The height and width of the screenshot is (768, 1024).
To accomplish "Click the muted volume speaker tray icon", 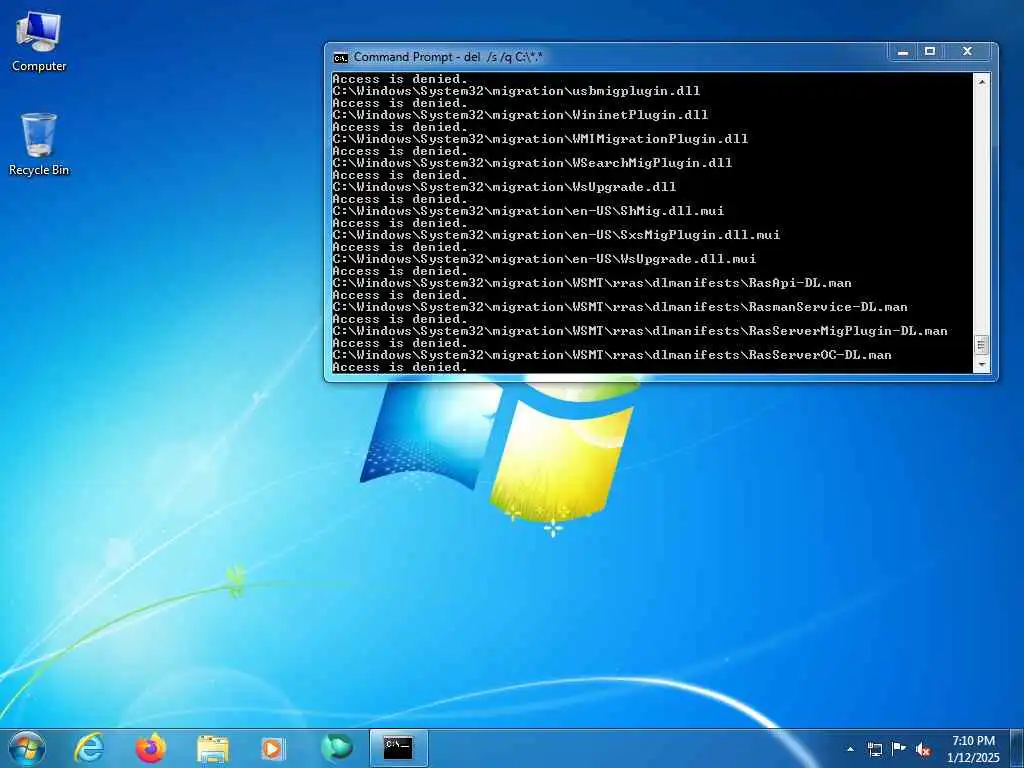I will click(x=923, y=749).
